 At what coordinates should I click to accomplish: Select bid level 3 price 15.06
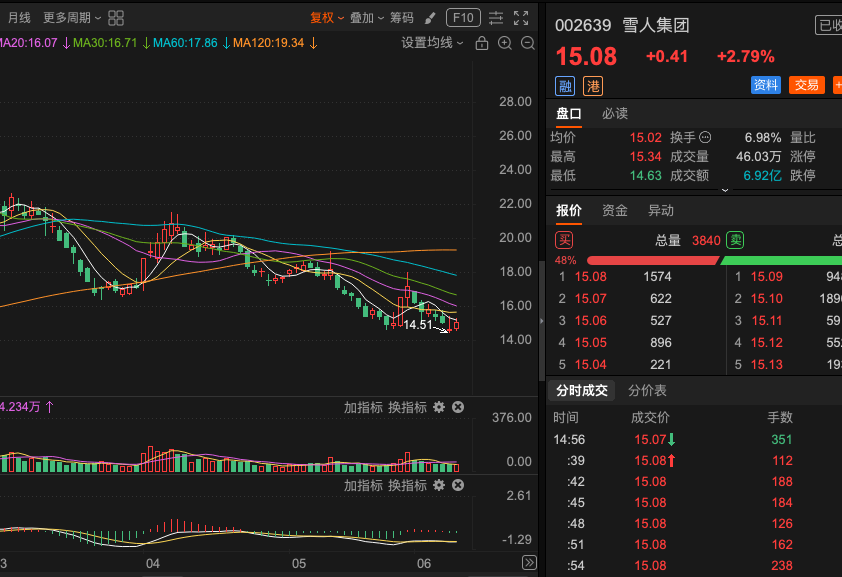[591, 321]
